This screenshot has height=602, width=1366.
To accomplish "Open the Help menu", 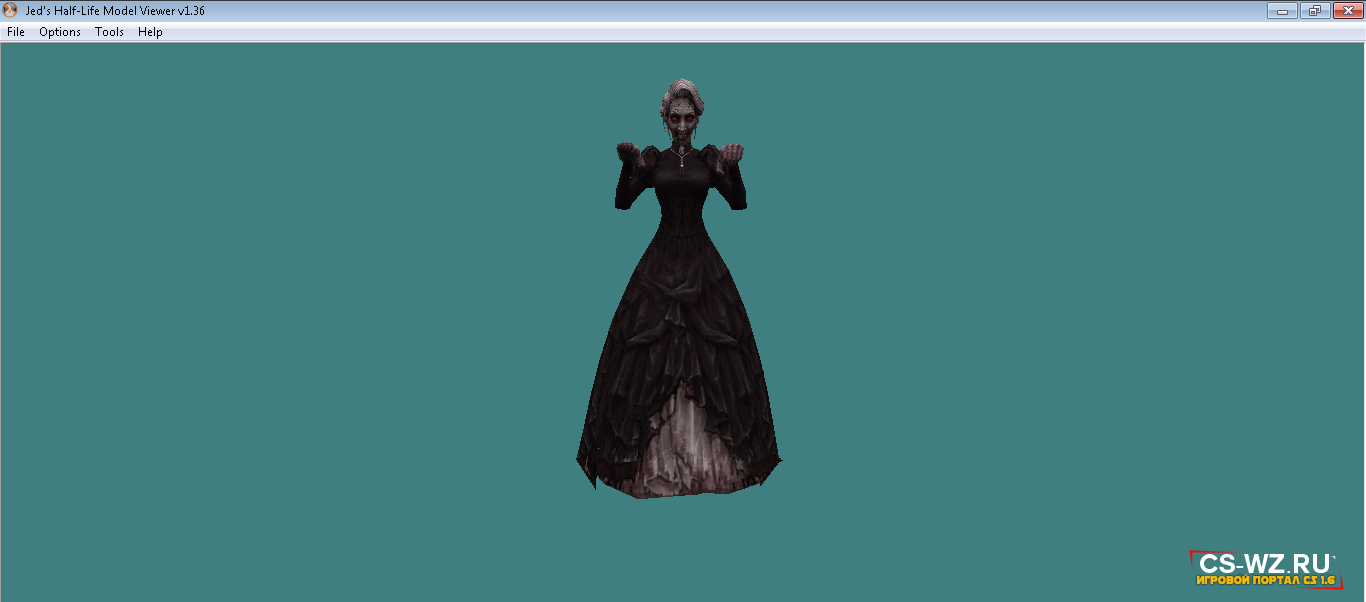I will pos(150,32).
